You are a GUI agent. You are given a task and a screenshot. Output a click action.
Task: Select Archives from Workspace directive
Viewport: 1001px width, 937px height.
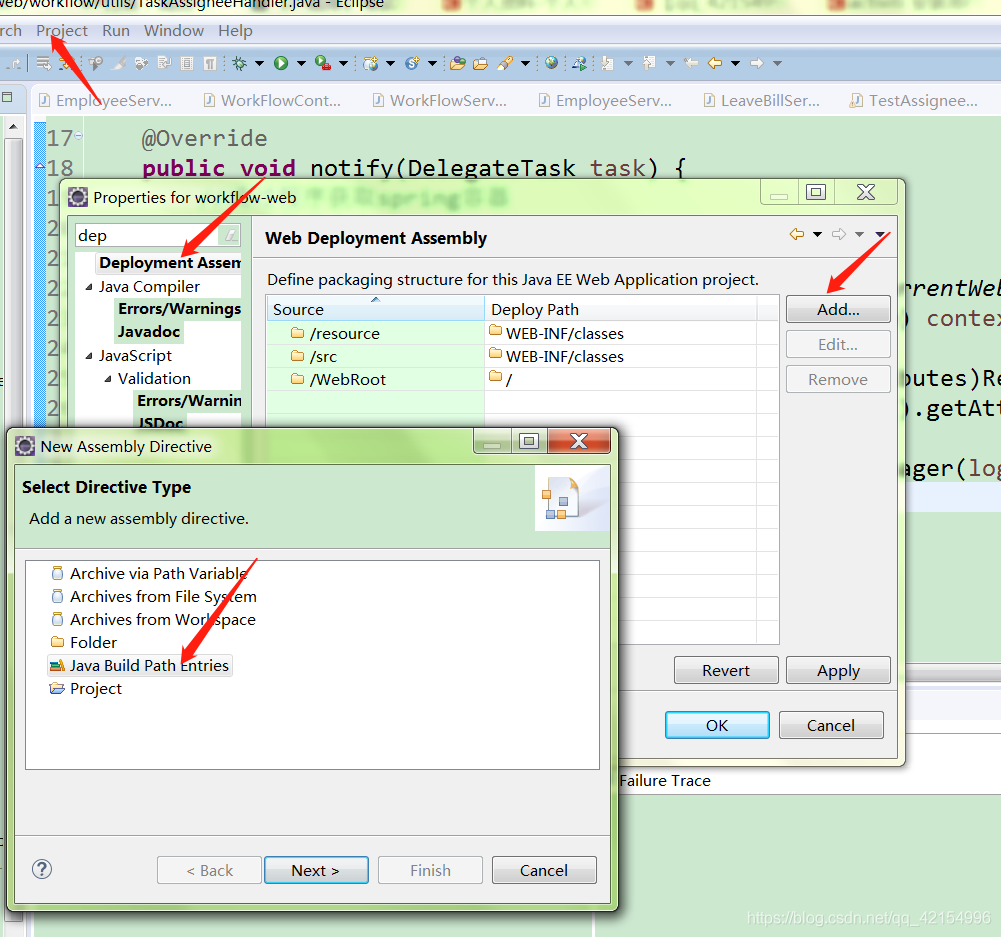click(153, 619)
